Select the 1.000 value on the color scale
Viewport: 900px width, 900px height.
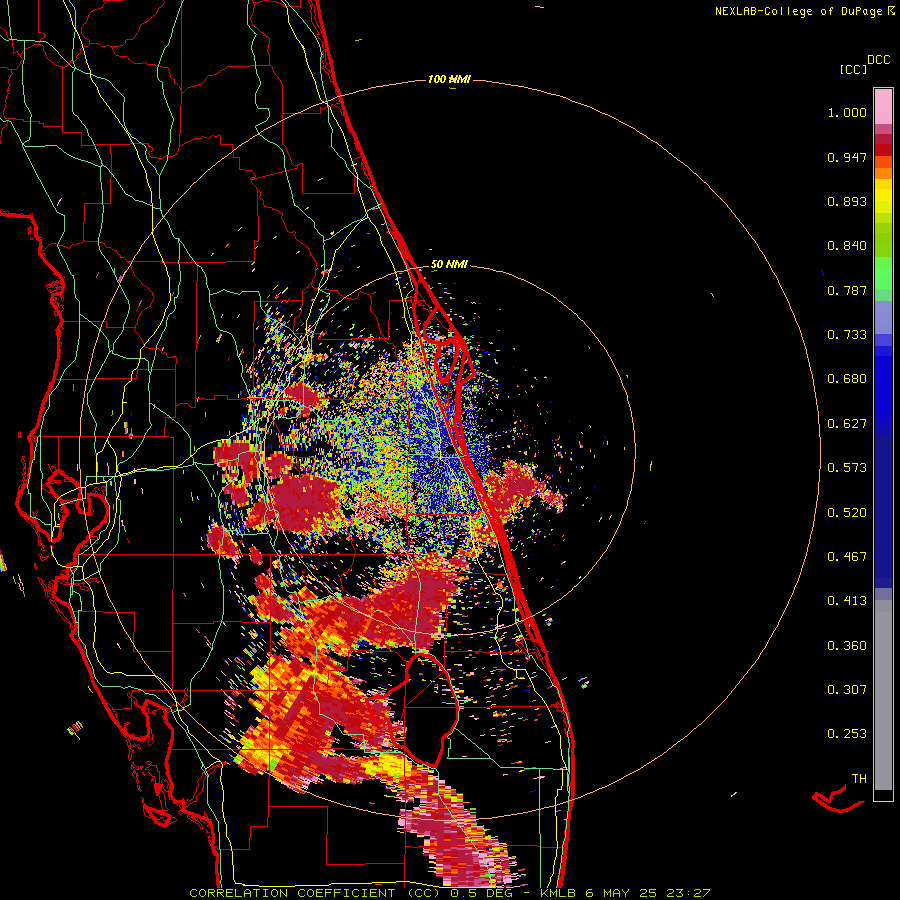[847, 112]
